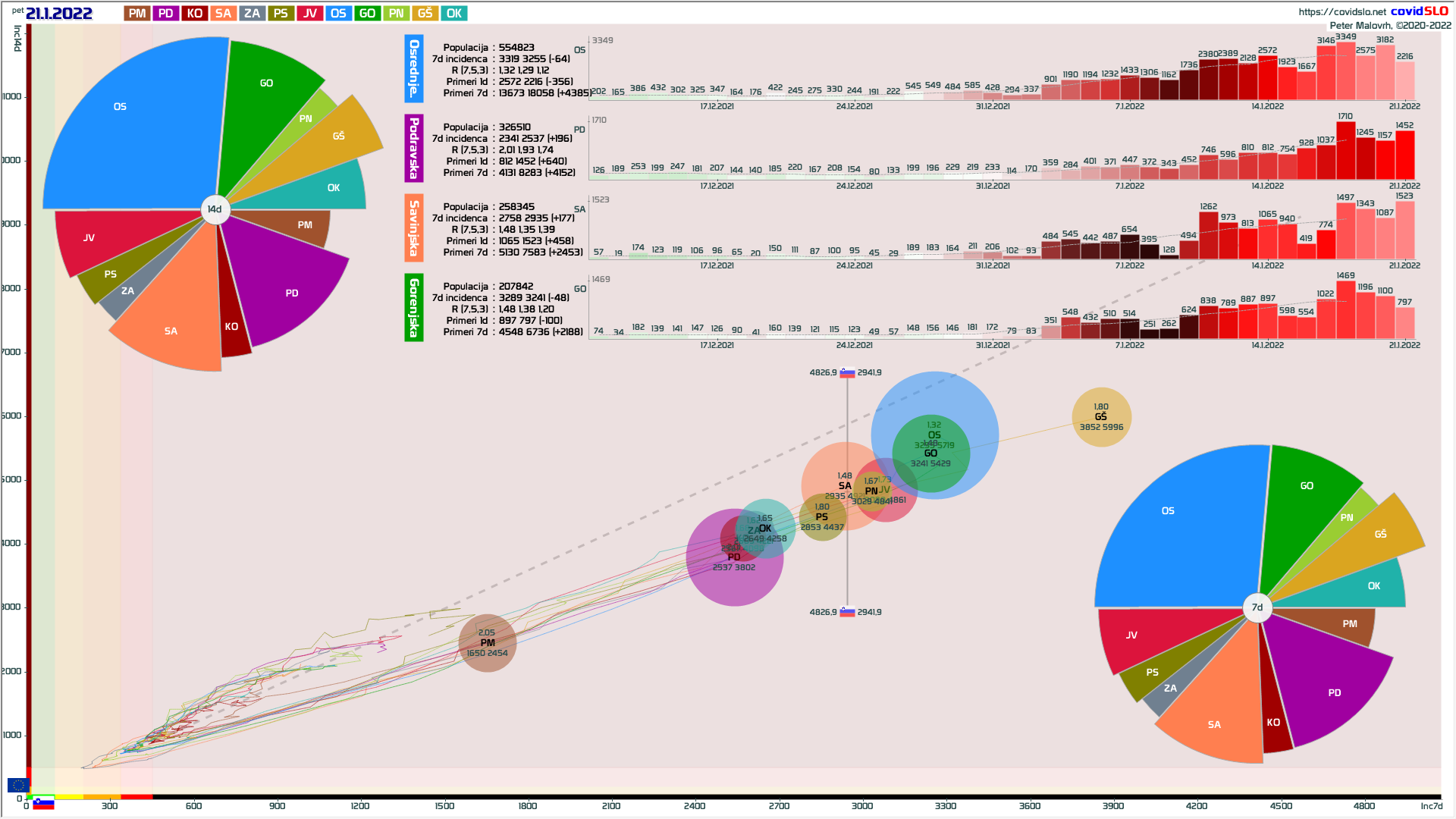
Task: Click the EU flag icon
Action: 18,785
